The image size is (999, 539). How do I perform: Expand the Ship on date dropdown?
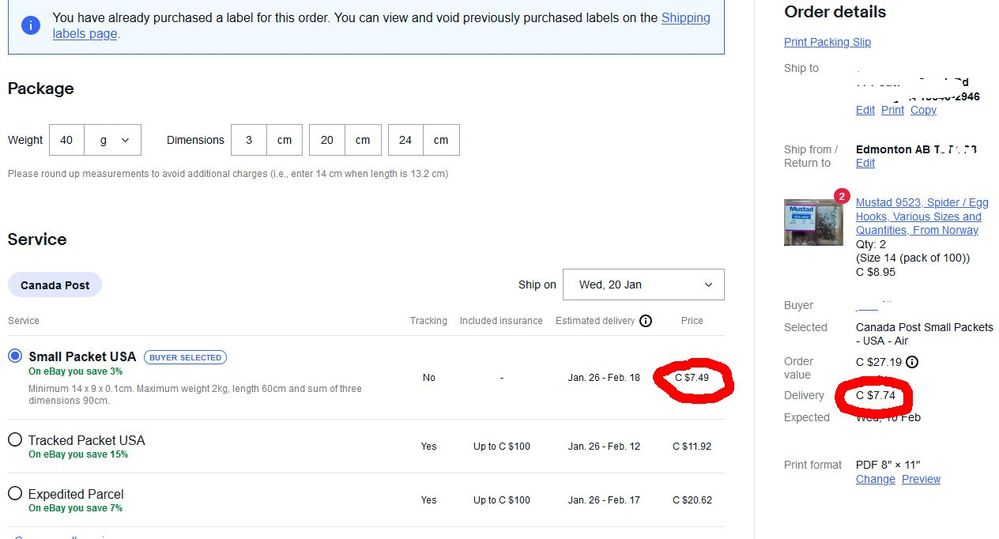point(644,285)
